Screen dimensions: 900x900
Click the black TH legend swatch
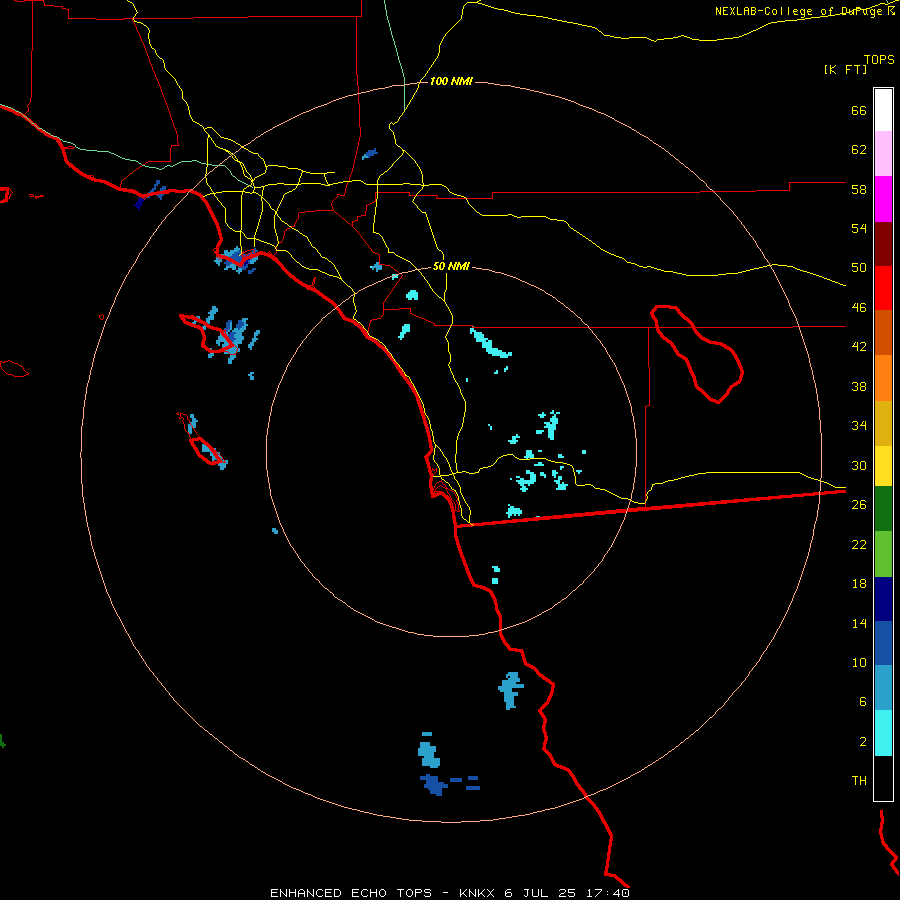[x=883, y=778]
